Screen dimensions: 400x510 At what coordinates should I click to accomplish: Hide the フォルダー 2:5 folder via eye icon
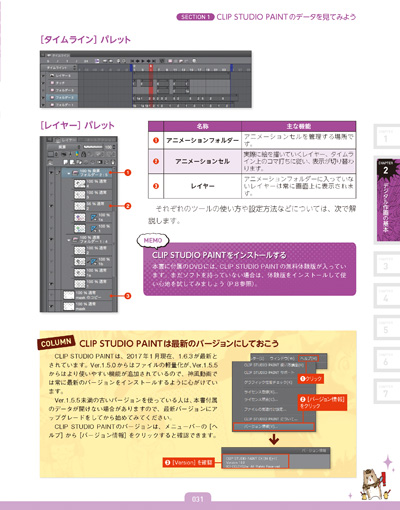point(51,173)
